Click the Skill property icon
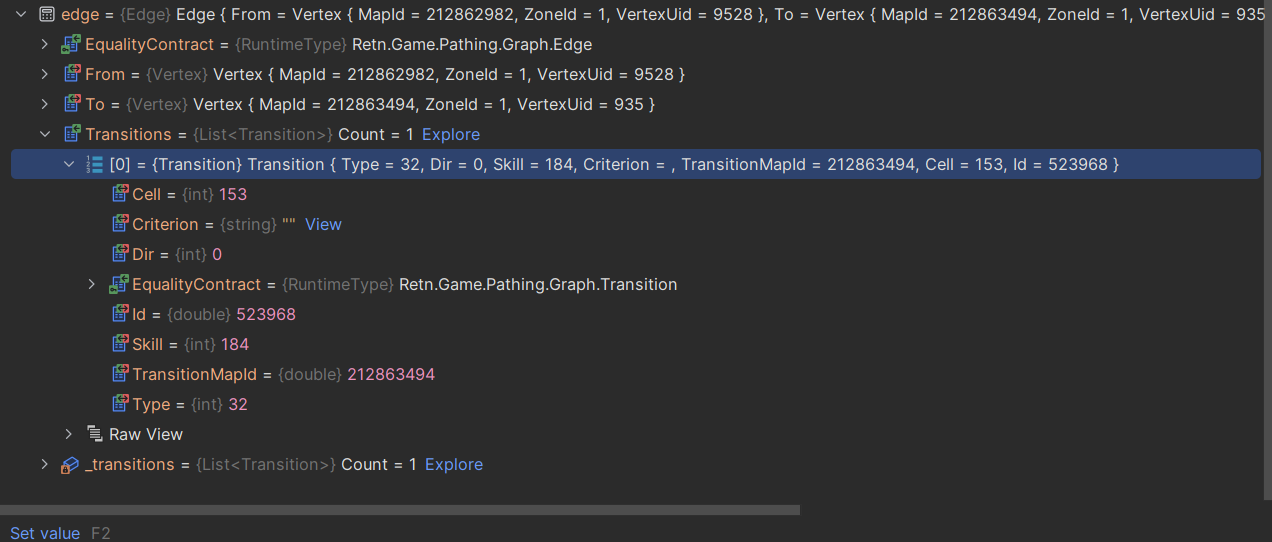 (x=120, y=344)
